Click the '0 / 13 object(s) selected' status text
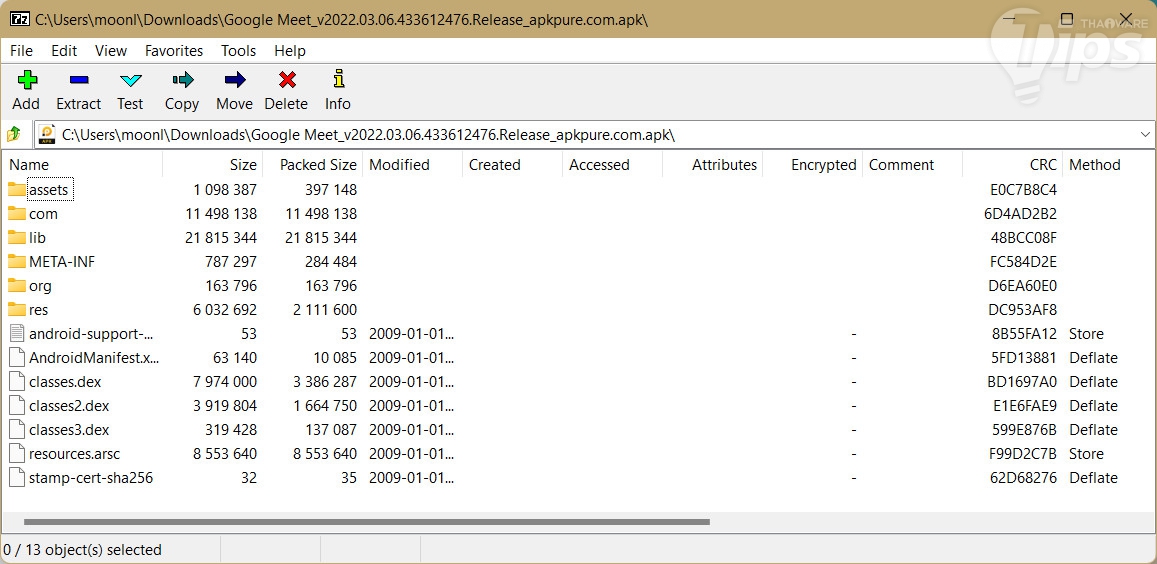Viewport: 1157px width, 564px height. [83, 550]
